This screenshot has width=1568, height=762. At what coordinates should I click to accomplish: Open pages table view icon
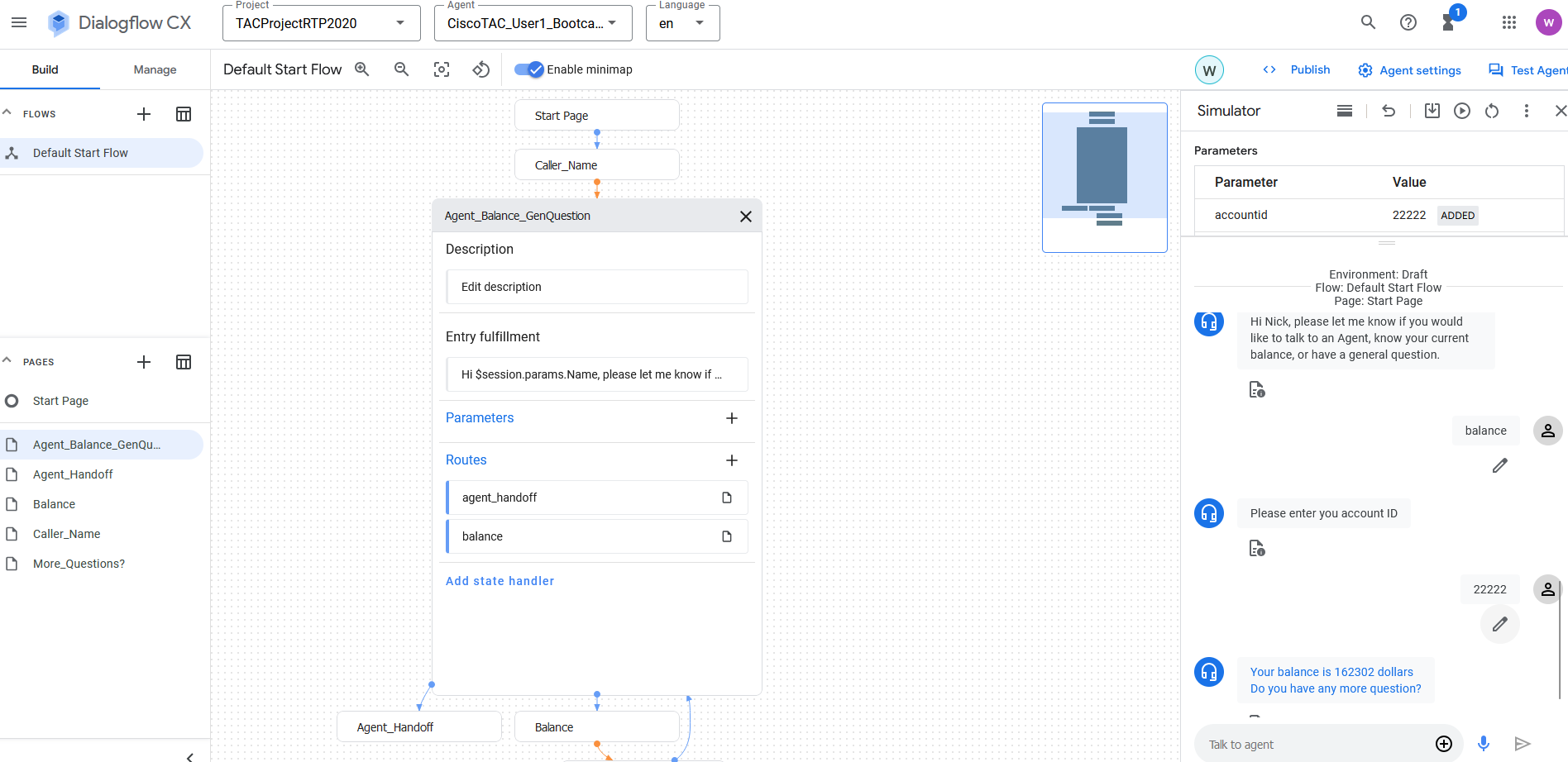184,362
